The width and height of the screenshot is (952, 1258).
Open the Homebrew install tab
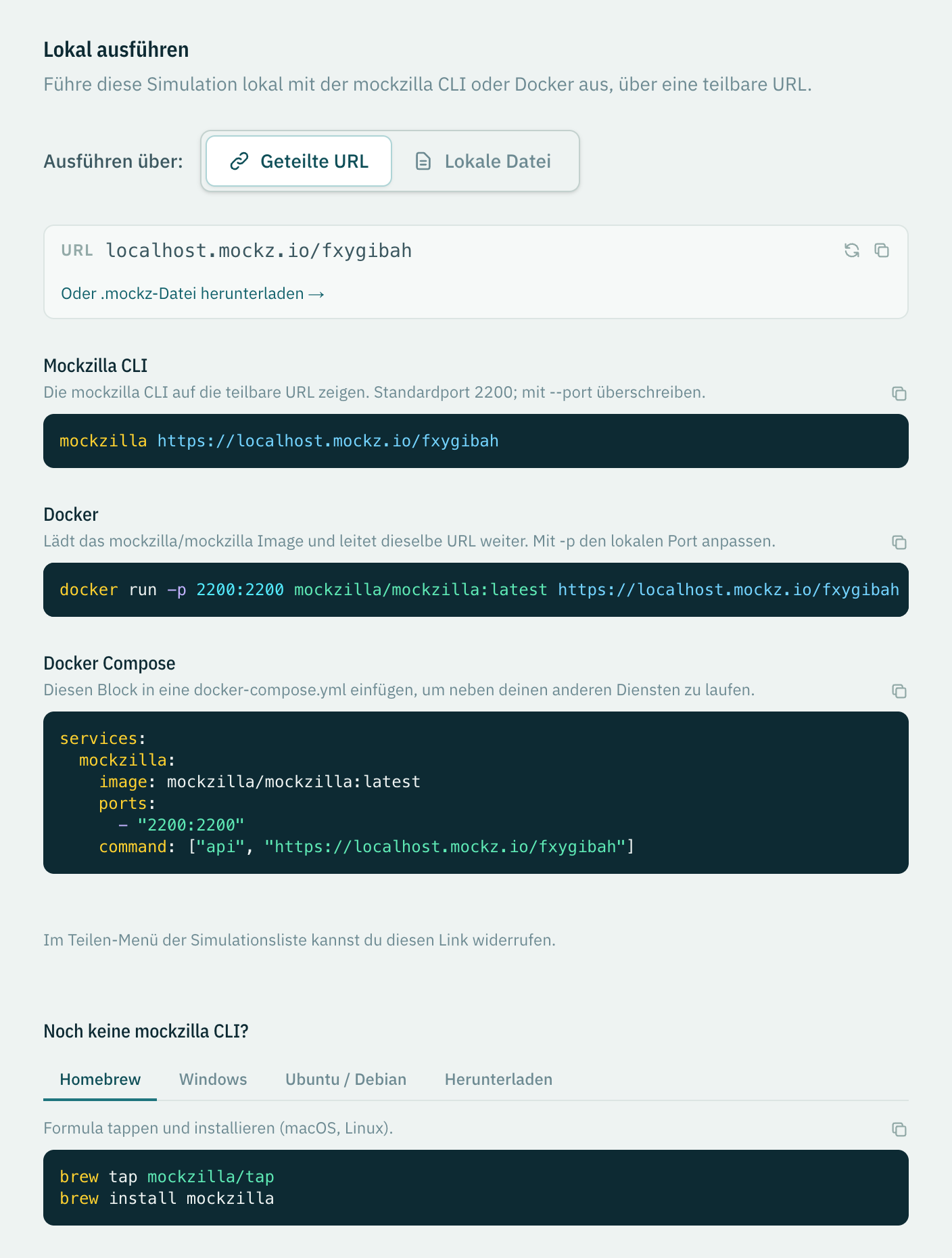pyautogui.click(x=100, y=1079)
